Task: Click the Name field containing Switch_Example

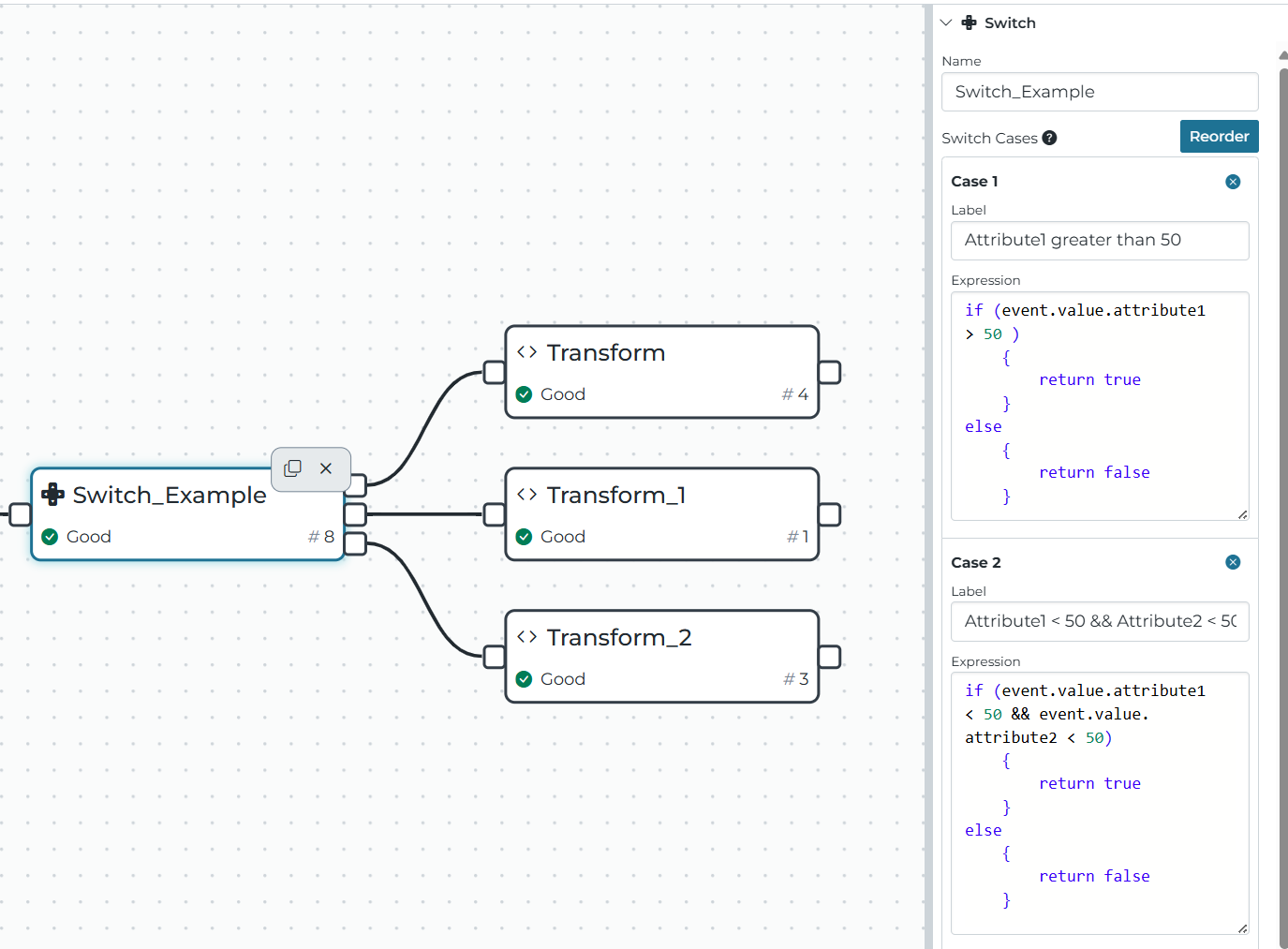Action: (x=1099, y=91)
